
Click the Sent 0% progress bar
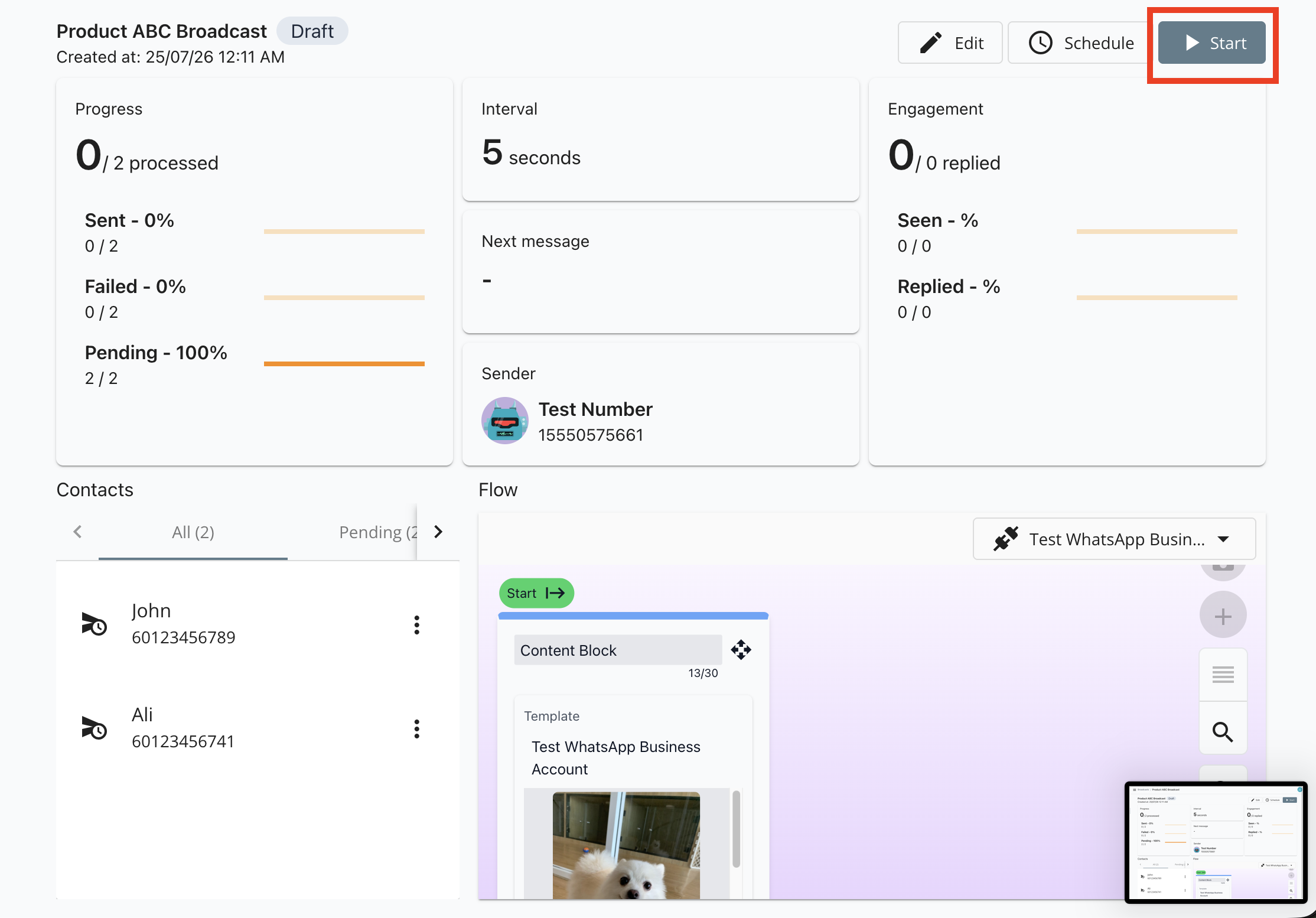[344, 232]
